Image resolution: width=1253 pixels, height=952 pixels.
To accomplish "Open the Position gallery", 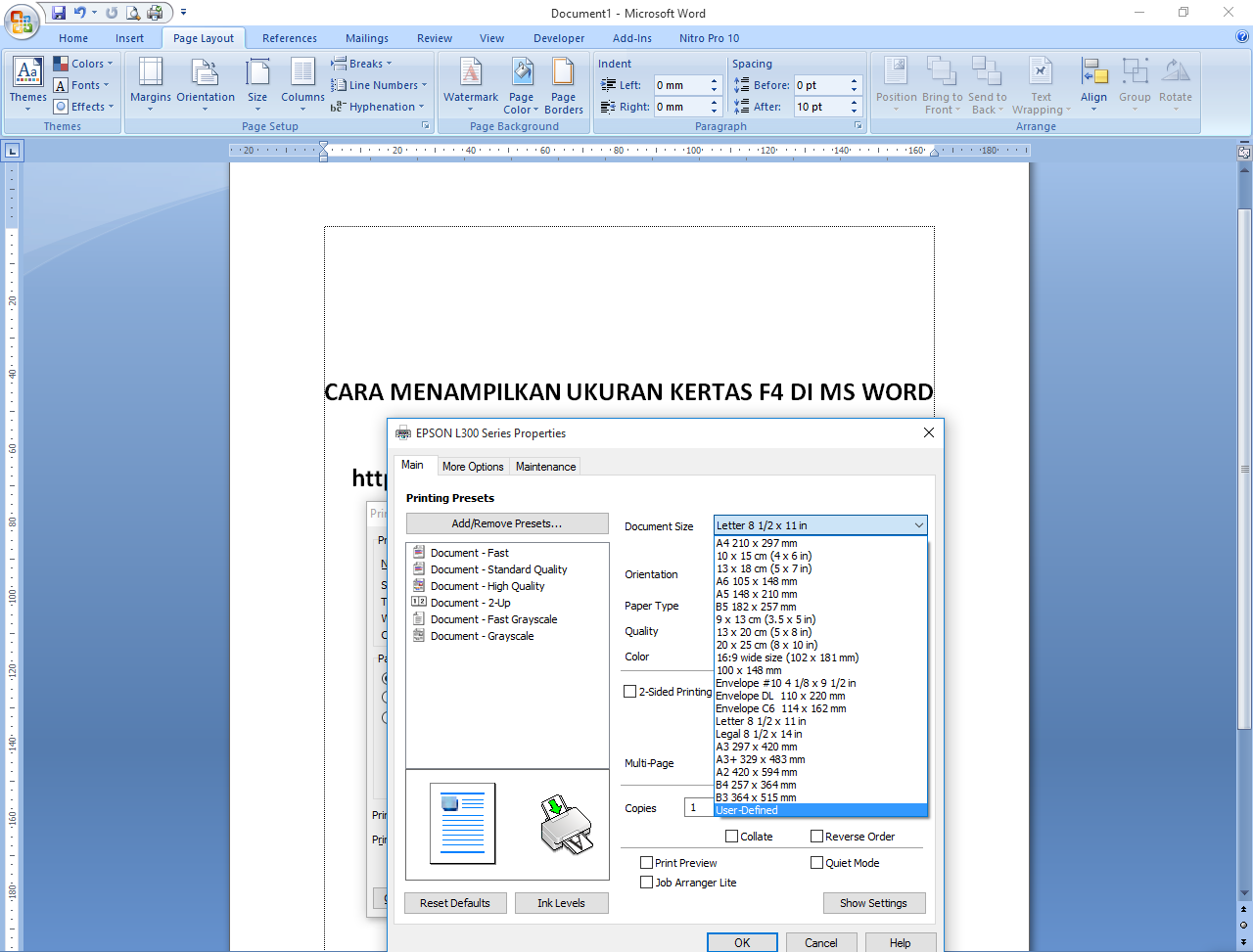I will click(897, 84).
